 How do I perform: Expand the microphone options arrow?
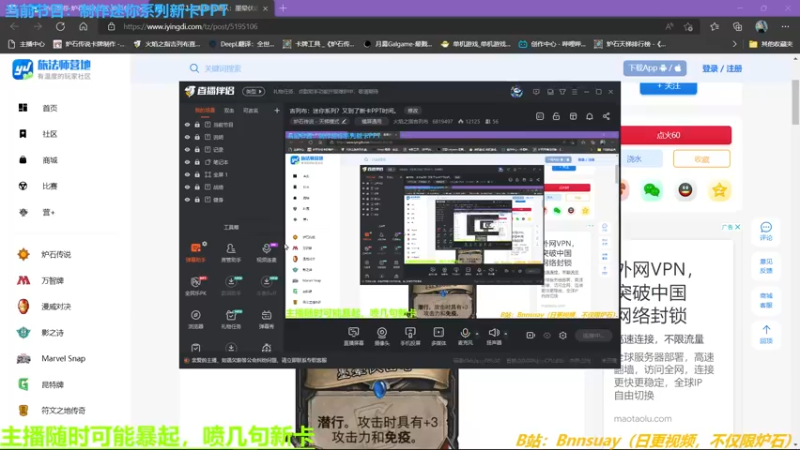point(477,334)
